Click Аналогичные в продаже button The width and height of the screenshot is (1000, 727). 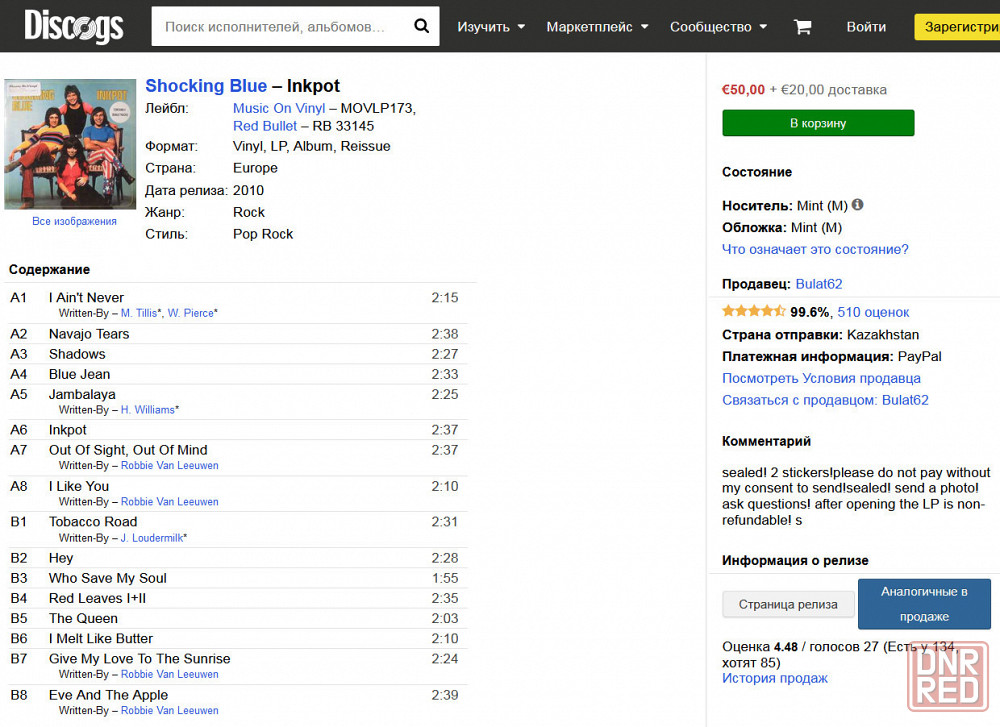click(x=924, y=604)
